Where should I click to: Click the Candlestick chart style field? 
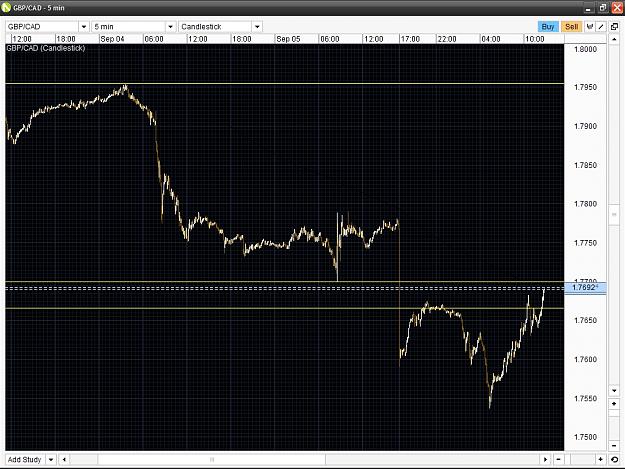click(x=216, y=27)
